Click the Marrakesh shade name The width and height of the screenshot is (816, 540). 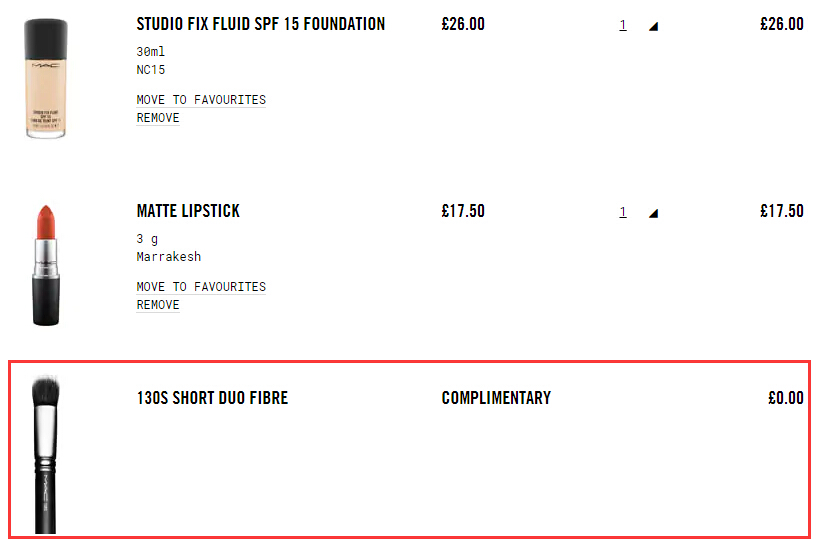pyautogui.click(x=169, y=257)
